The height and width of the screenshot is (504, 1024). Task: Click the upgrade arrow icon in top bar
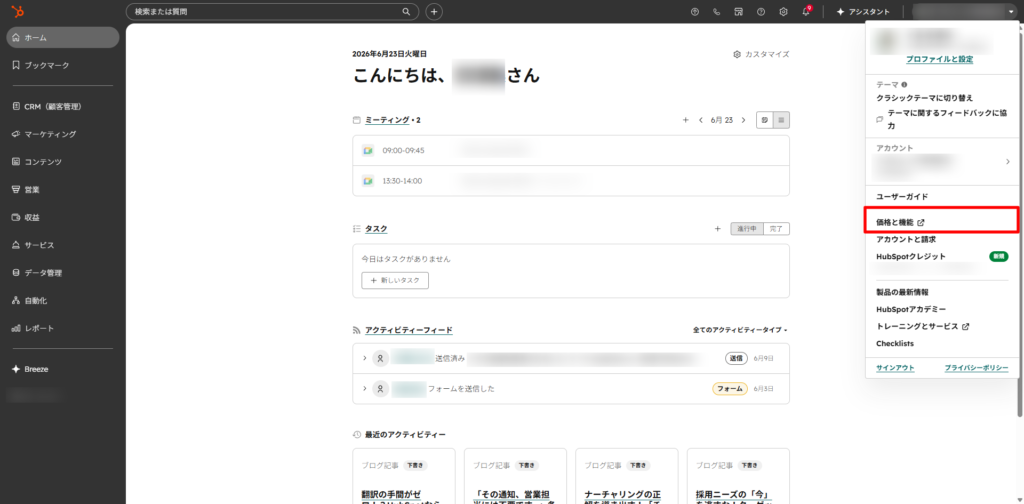pyautogui.click(x=694, y=12)
